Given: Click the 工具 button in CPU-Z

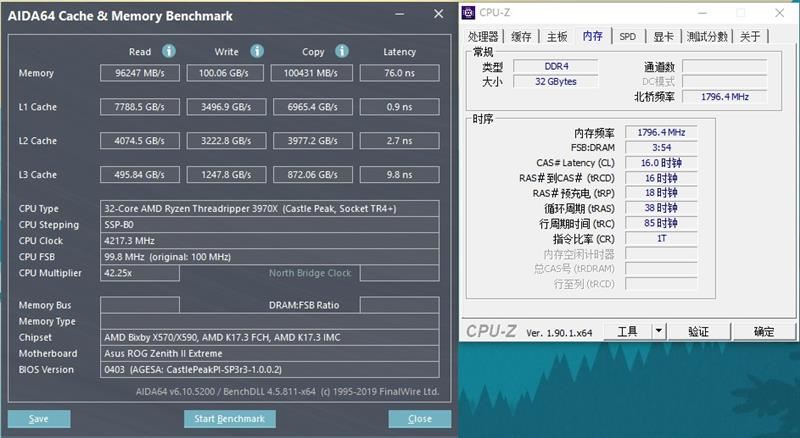Looking at the screenshot, I should tap(628, 331).
